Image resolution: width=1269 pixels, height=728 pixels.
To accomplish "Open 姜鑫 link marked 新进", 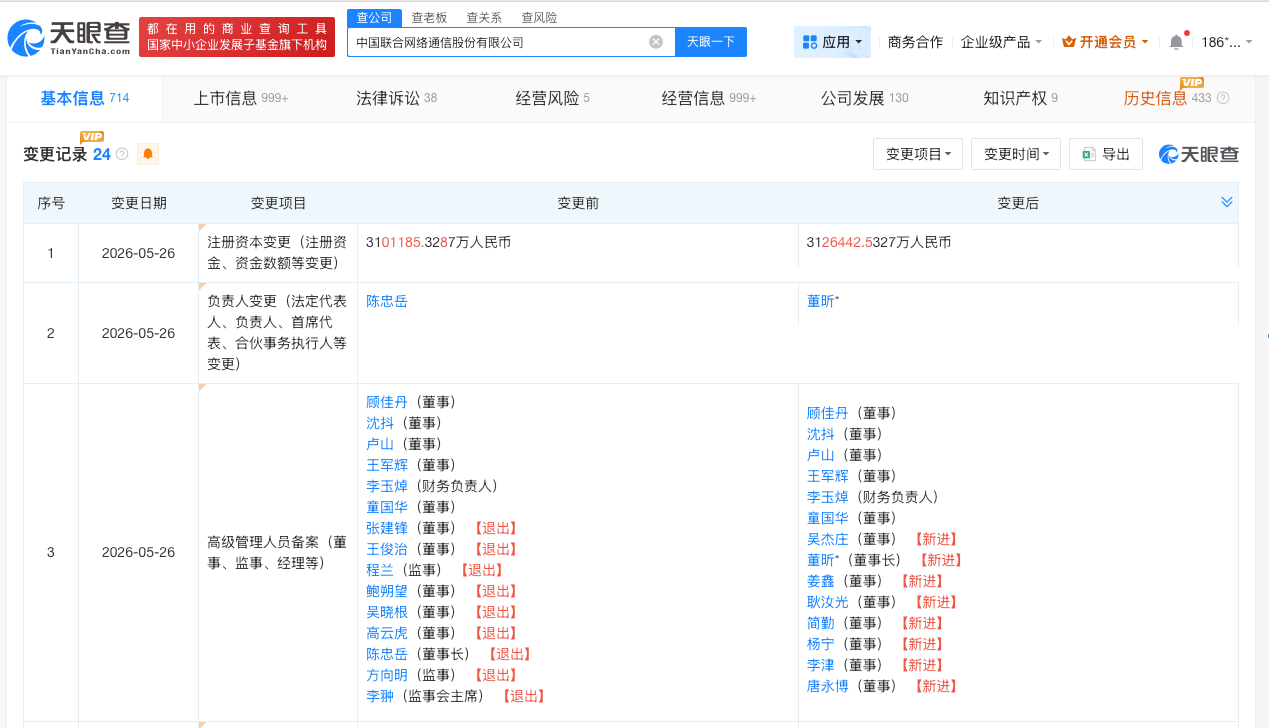I will [x=820, y=581].
